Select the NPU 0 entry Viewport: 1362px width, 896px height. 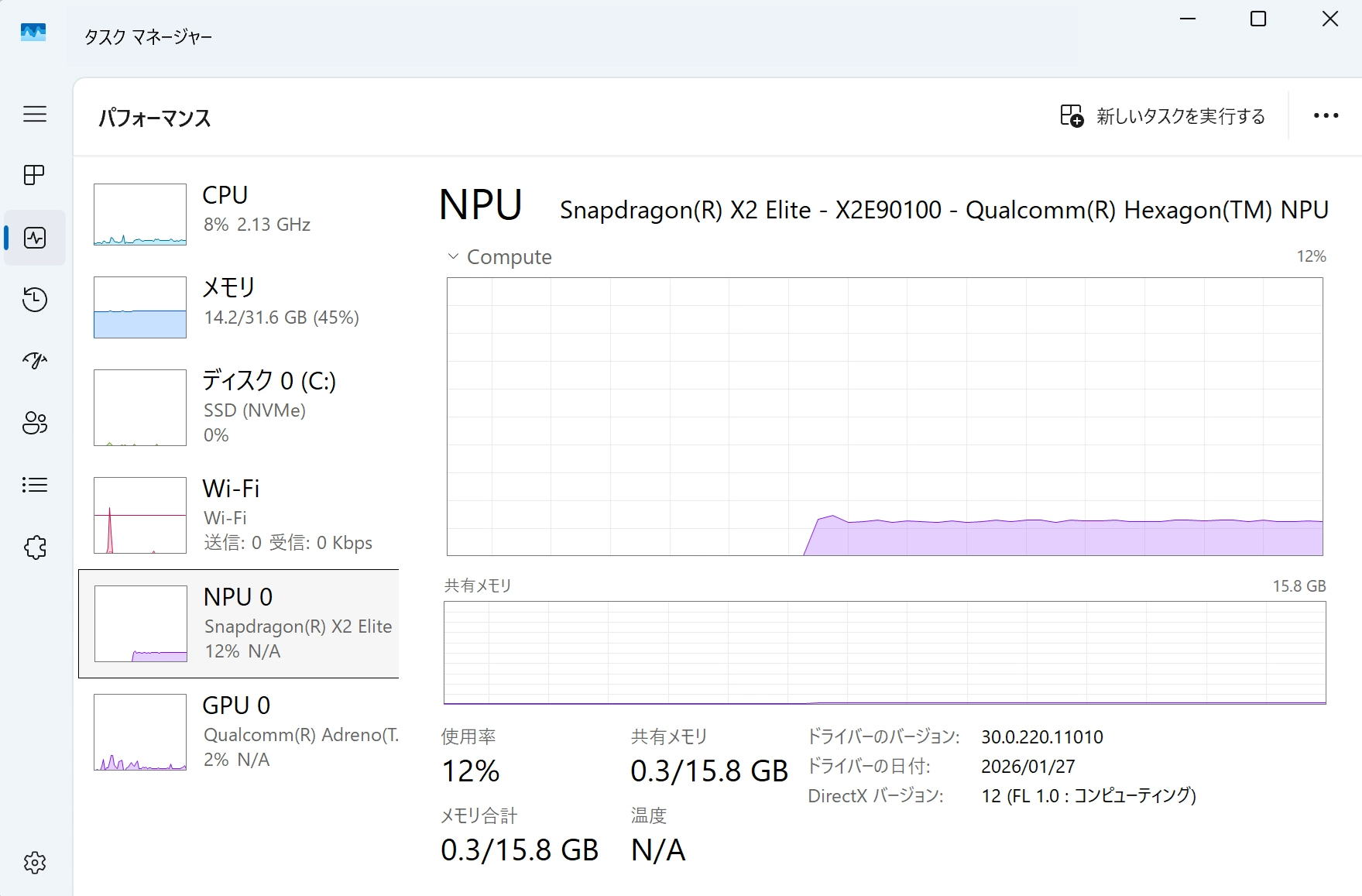pos(238,623)
